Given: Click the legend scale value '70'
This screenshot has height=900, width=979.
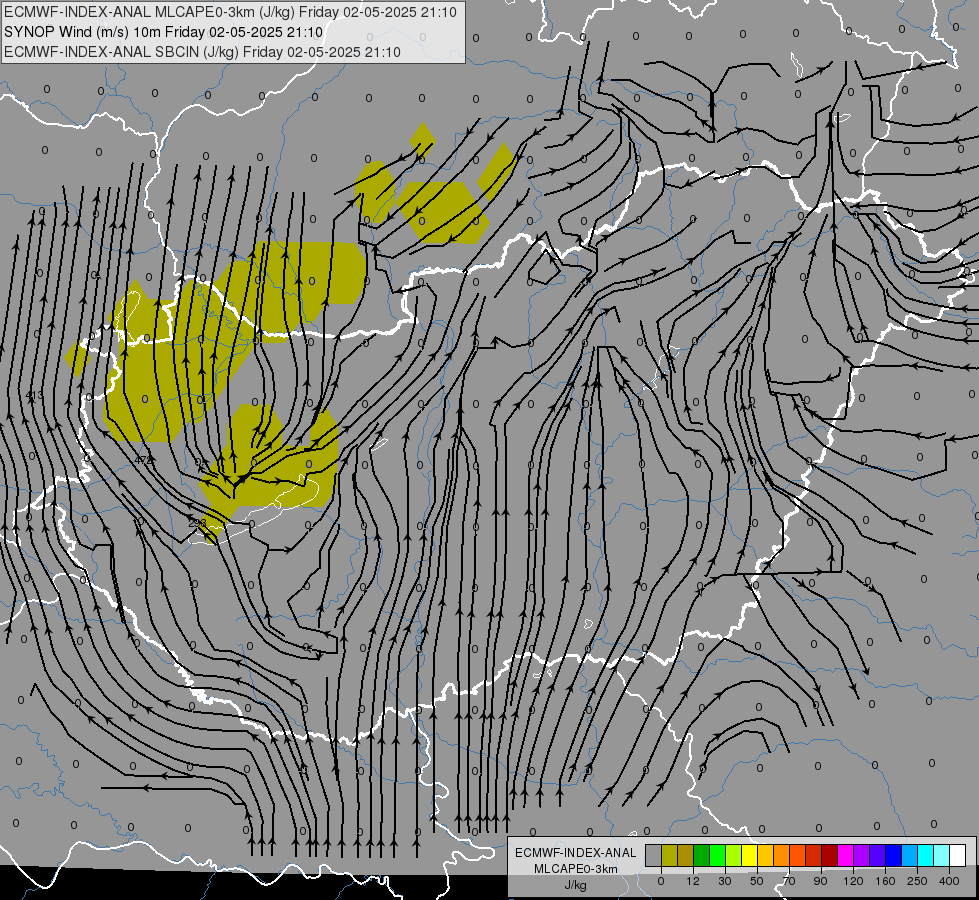Looking at the screenshot, I should (x=789, y=881).
